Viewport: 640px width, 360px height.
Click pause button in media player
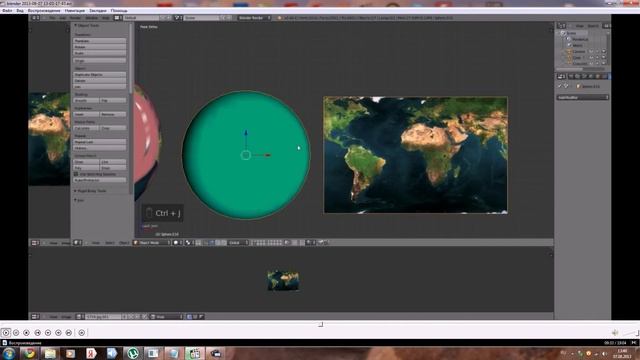16,333
